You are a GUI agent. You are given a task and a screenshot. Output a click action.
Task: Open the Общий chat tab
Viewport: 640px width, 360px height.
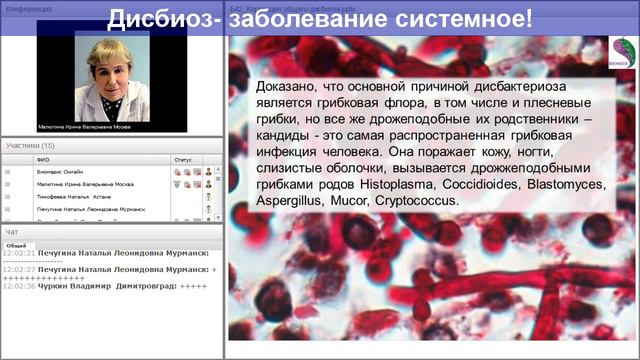click(16, 246)
